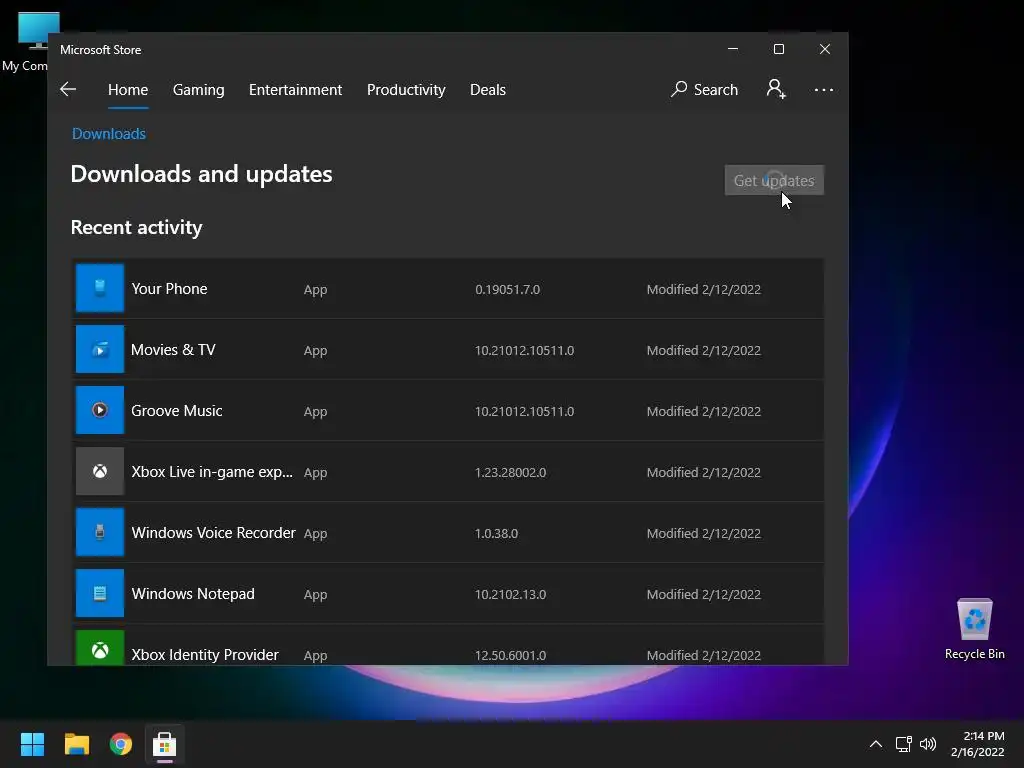Click the Xbox Live in-game experience icon

(x=100, y=472)
